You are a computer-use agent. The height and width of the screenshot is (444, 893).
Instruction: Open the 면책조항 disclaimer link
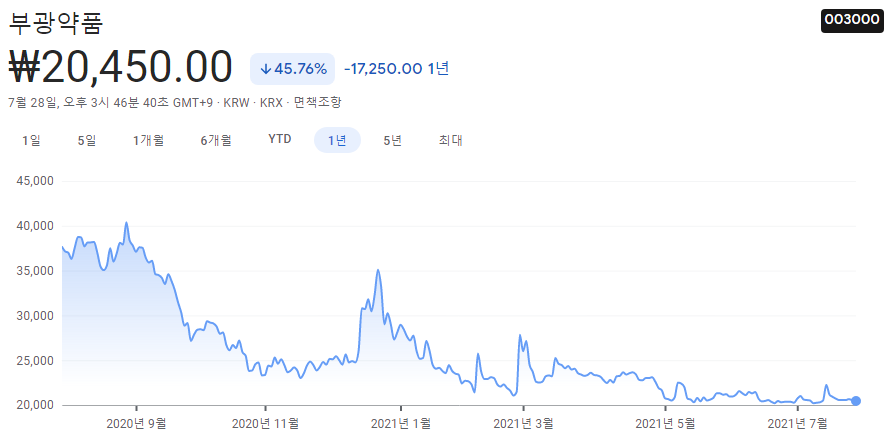(x=317, y=103)
